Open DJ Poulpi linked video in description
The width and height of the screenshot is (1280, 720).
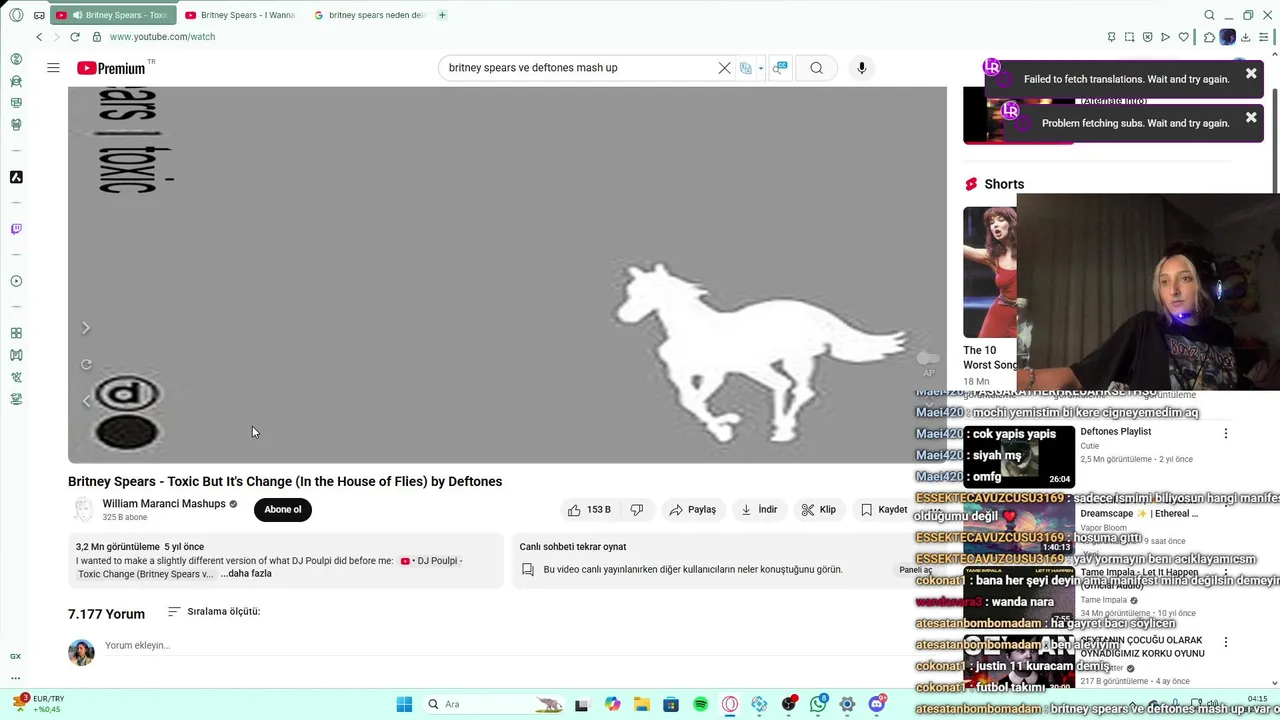(431, 561)
